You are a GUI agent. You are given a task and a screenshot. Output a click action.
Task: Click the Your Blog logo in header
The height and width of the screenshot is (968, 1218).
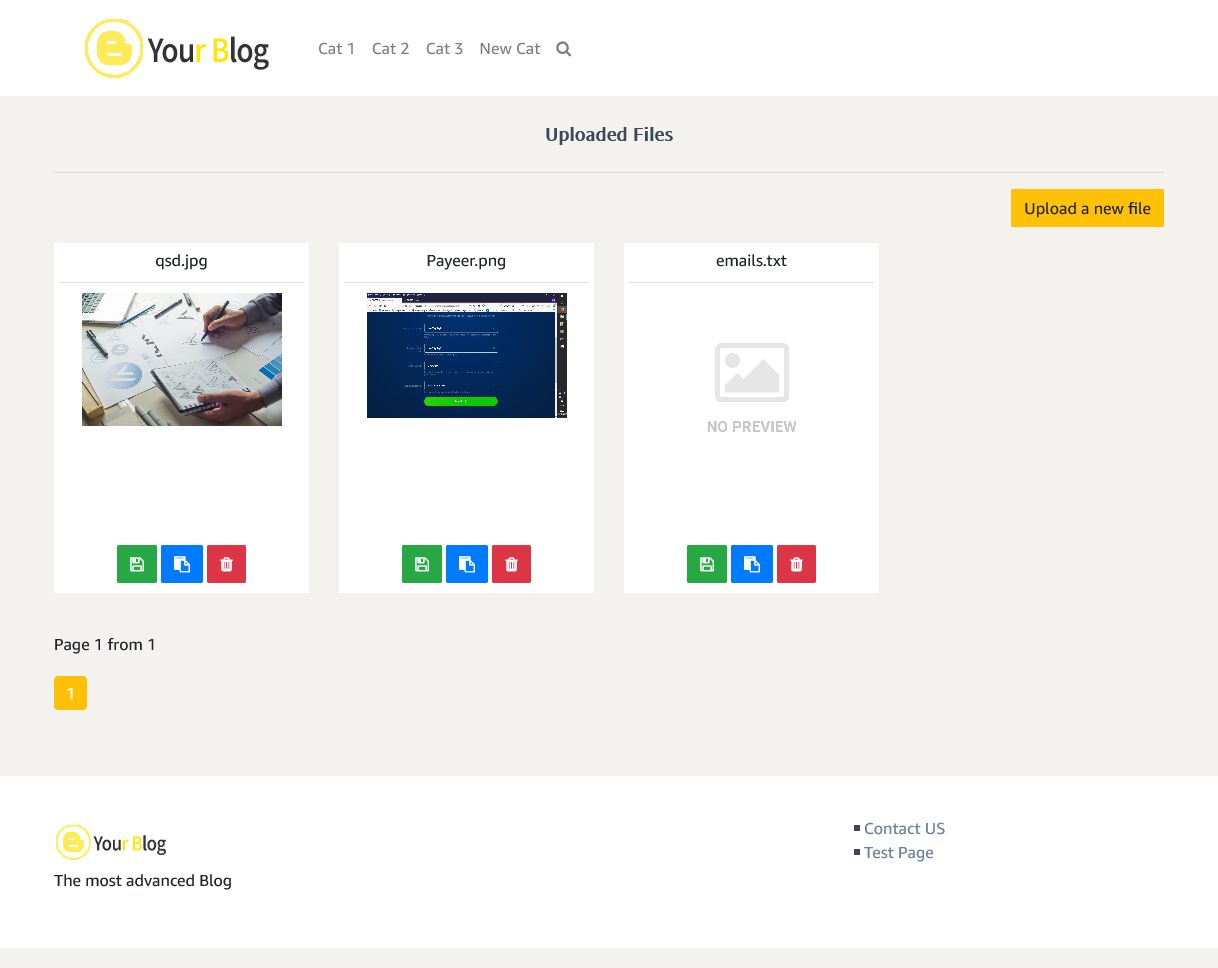[x=177, y=48]
